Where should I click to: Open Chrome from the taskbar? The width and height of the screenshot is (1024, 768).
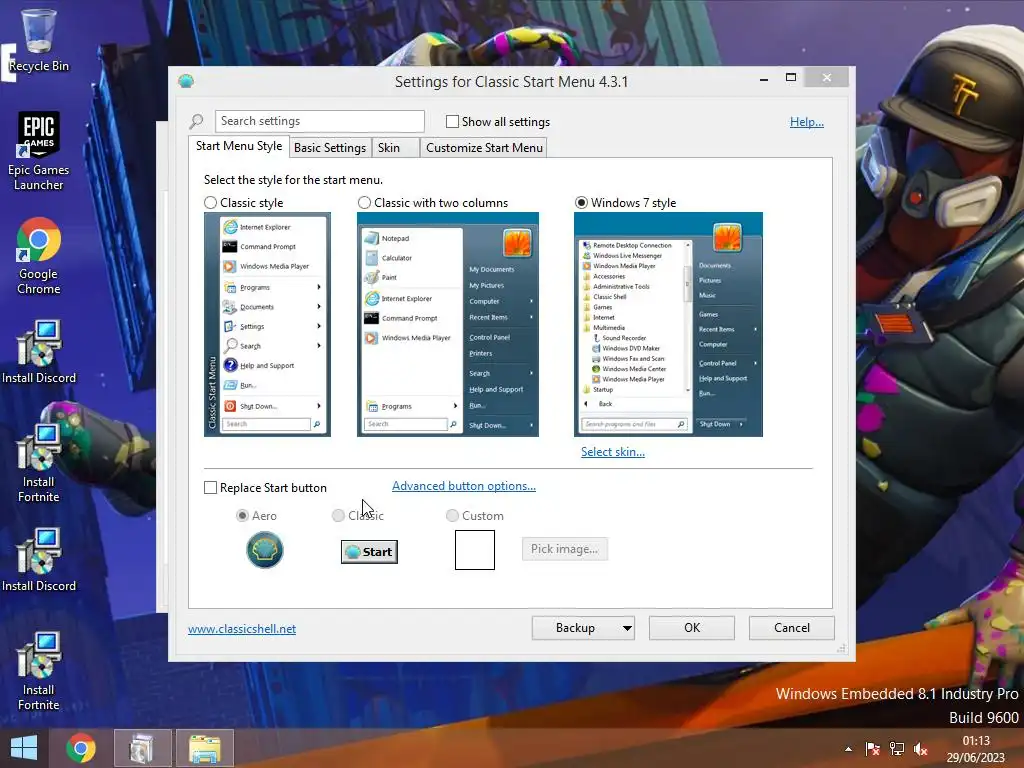coord(81,748)
